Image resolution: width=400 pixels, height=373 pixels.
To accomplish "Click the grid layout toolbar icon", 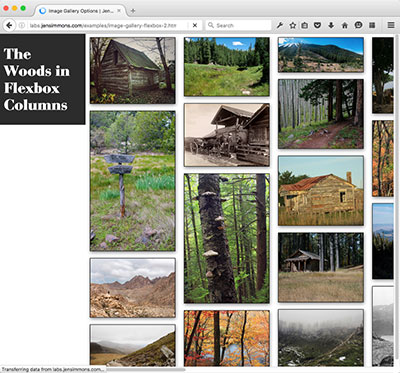I will pos(372,25).
